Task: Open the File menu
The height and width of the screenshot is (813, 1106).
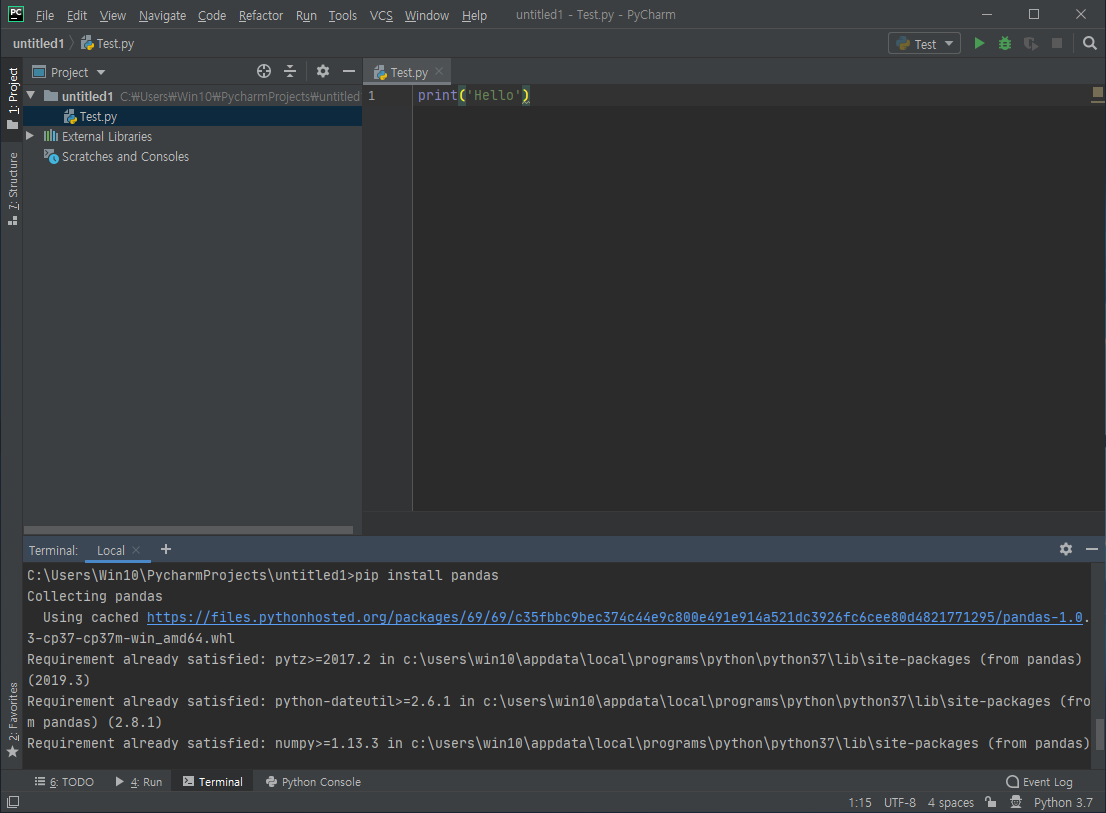Action: pos(44,15)
